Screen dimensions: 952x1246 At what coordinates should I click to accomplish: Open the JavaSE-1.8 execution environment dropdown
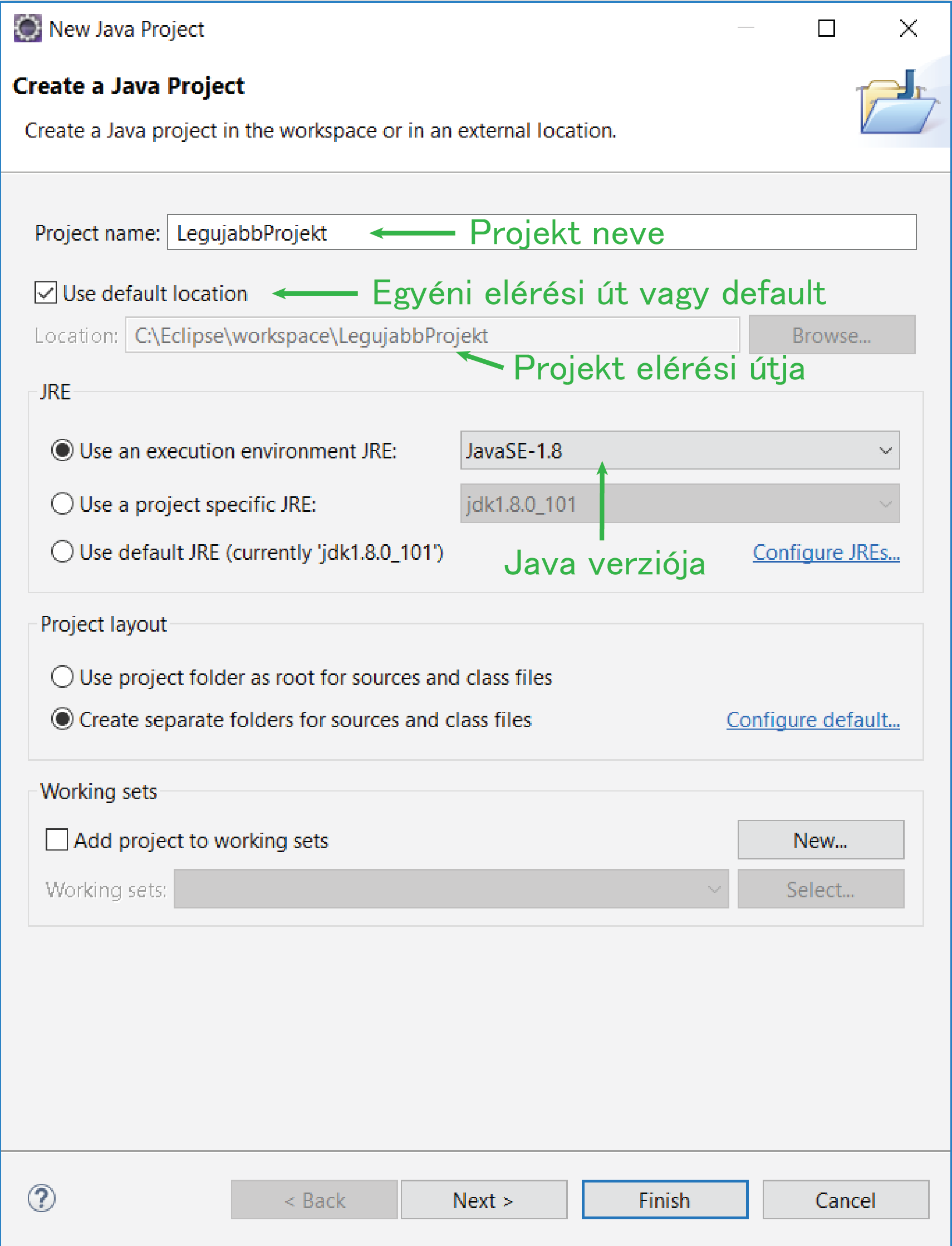pyautogui.click(x=679, y=451)
